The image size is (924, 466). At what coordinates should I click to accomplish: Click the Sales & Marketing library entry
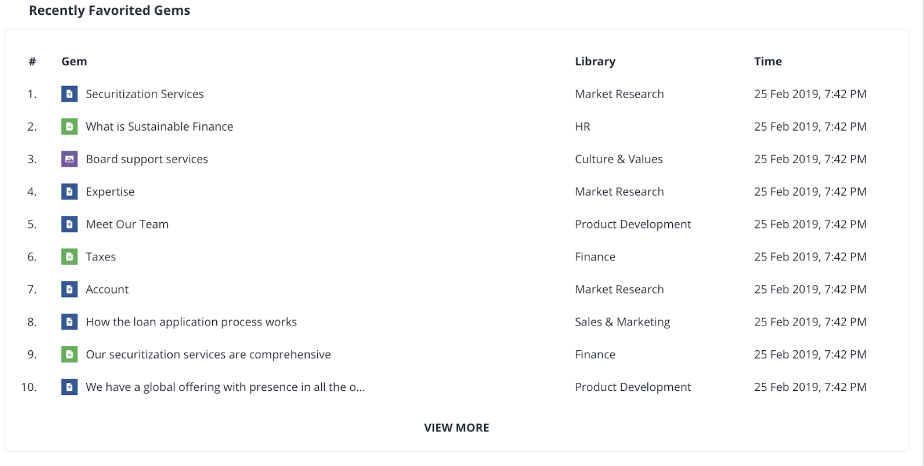(x=622, y=322)
